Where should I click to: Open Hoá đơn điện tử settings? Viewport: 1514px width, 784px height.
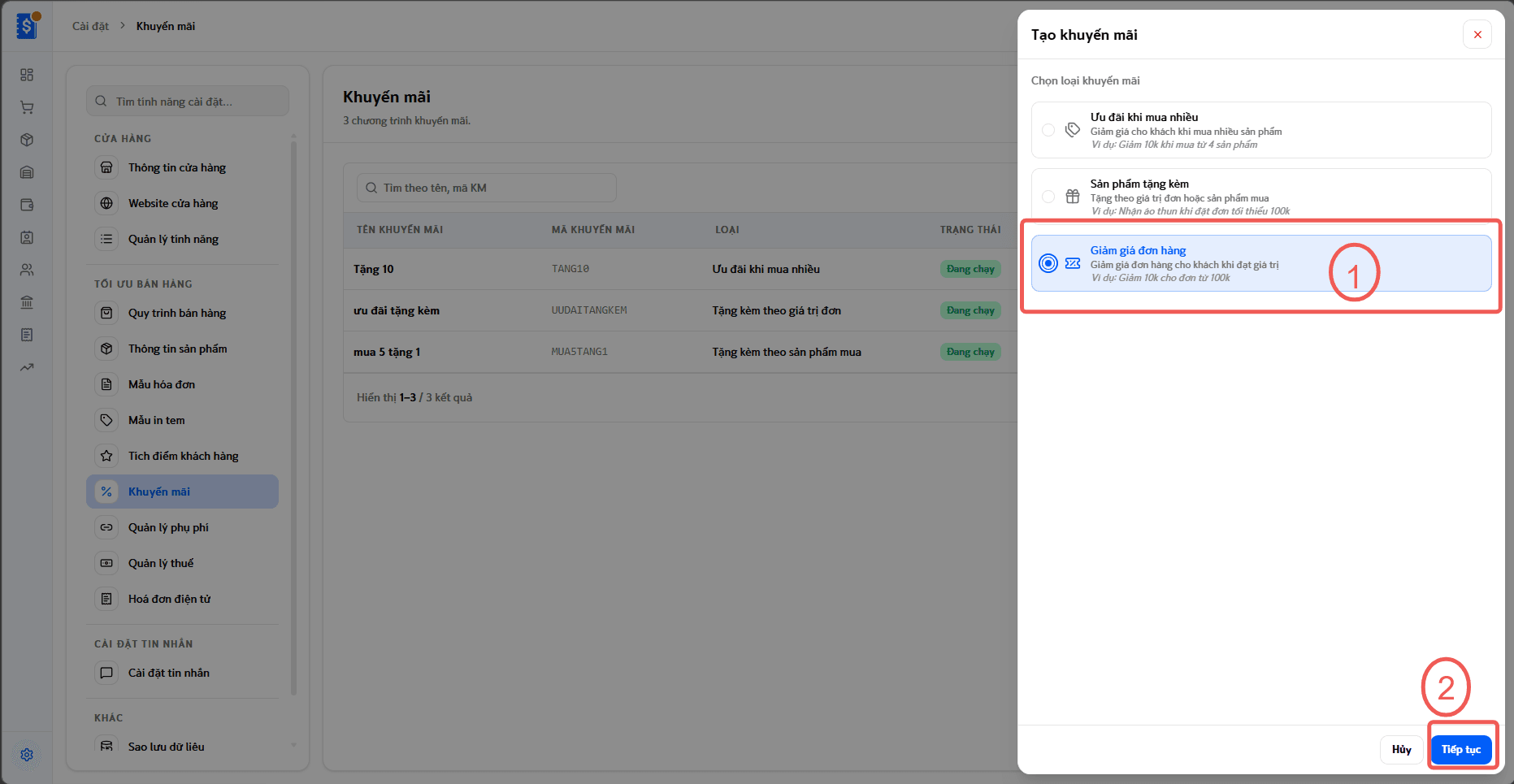pyautogui.click(x=182, y=599)
